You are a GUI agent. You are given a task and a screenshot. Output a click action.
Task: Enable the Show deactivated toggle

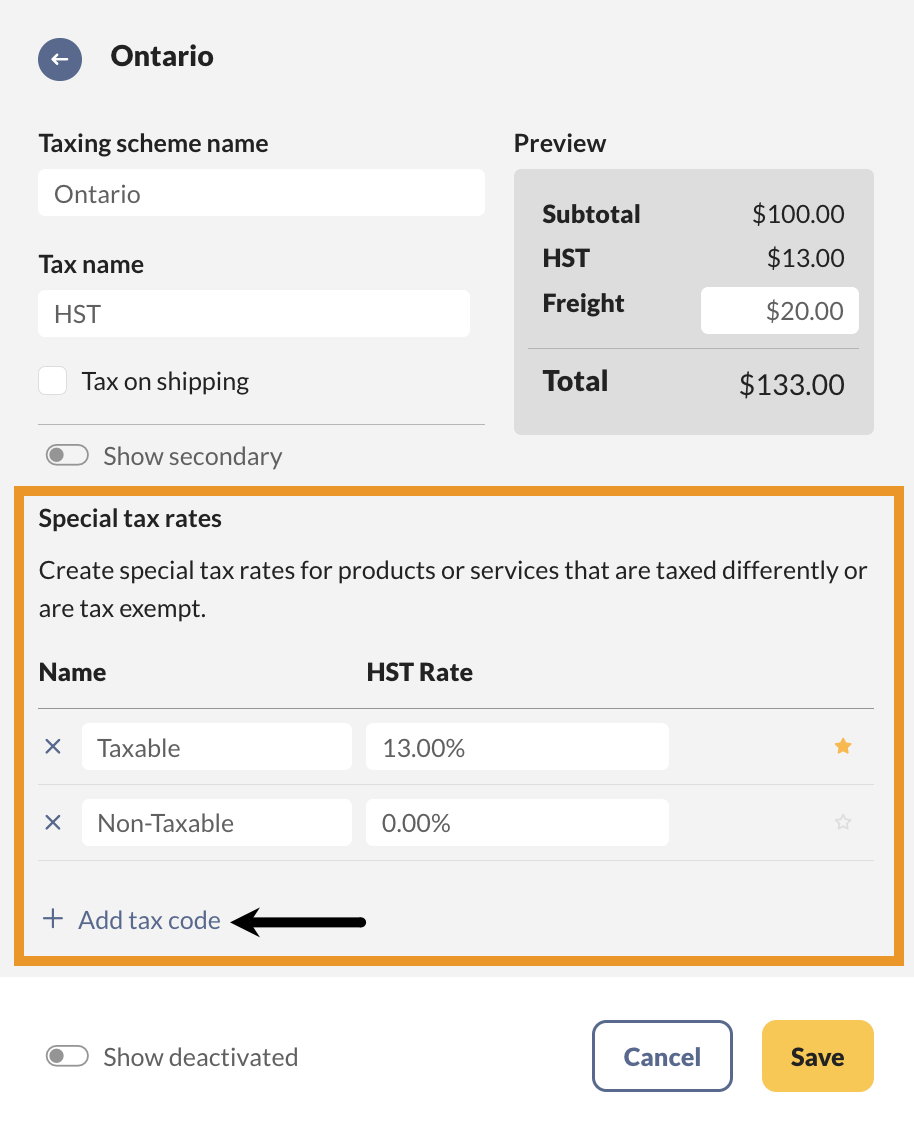[66, 1056]
